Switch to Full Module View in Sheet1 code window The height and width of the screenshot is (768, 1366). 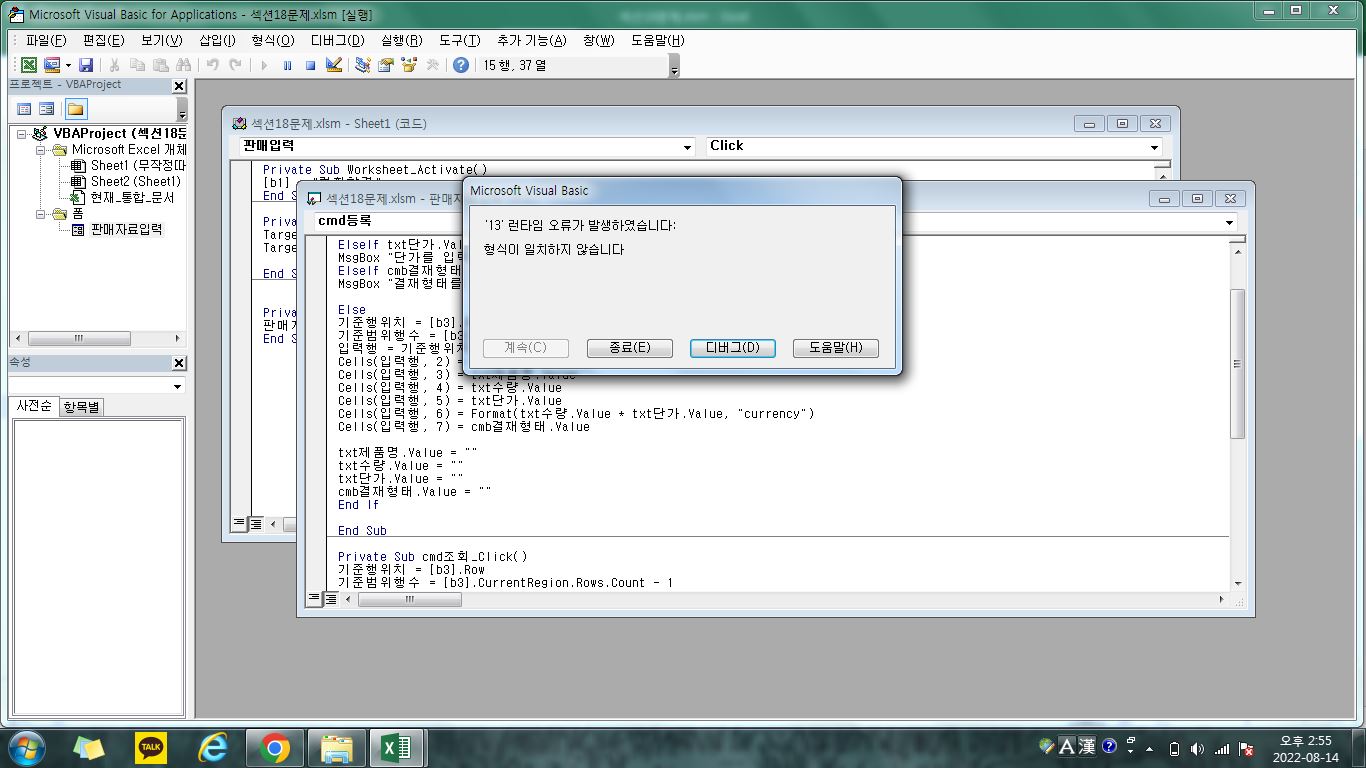[x=256, y=523]
